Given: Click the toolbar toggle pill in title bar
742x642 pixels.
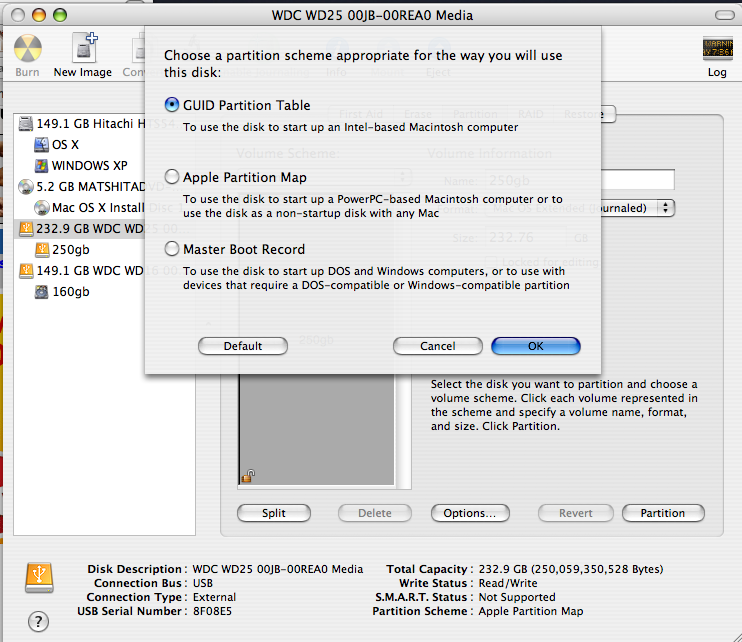Looking at the screenshot, I should point(724,15).
